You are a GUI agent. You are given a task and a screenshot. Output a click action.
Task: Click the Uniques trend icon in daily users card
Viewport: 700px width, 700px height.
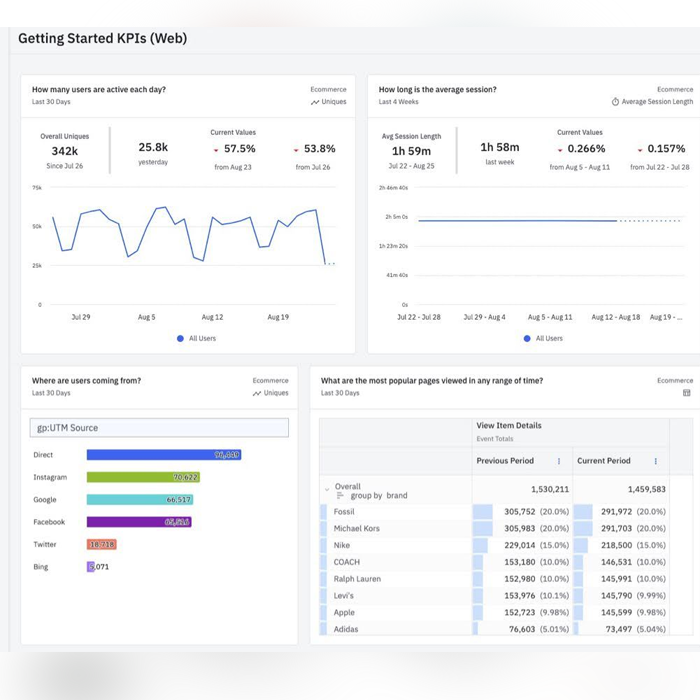(x=315, y=102)
